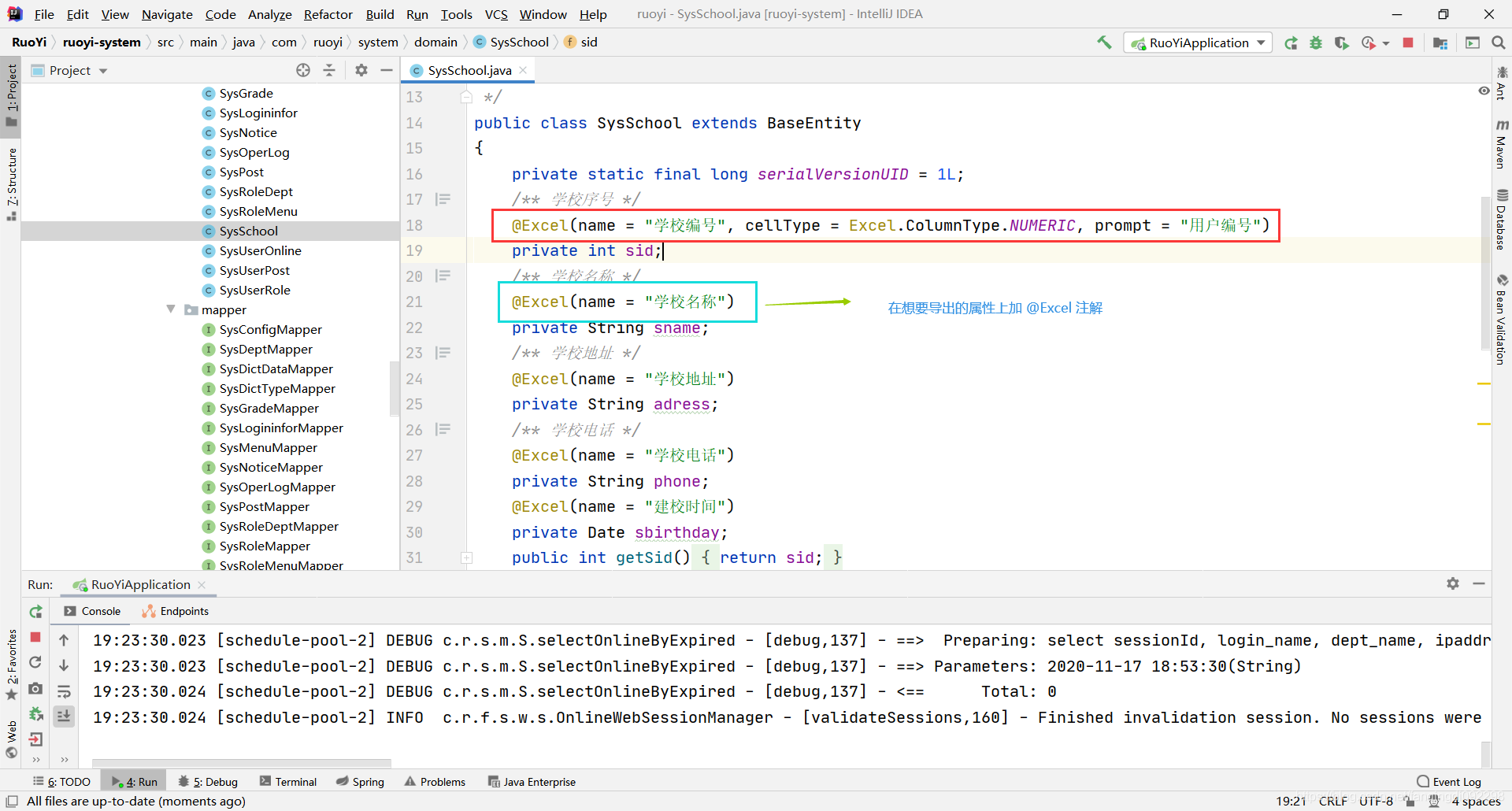Open Project panel settings gear

(x=361, y=70)
